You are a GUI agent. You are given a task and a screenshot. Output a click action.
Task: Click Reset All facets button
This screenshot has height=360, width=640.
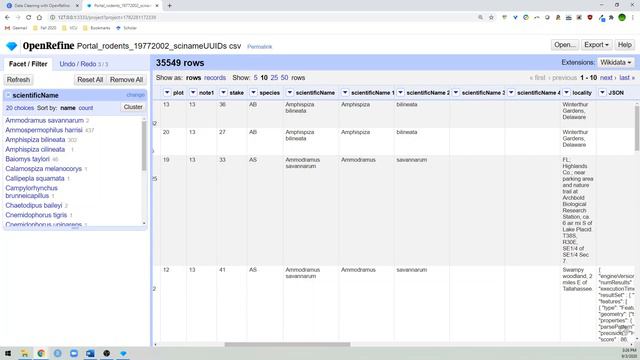[x=90, y=80]
